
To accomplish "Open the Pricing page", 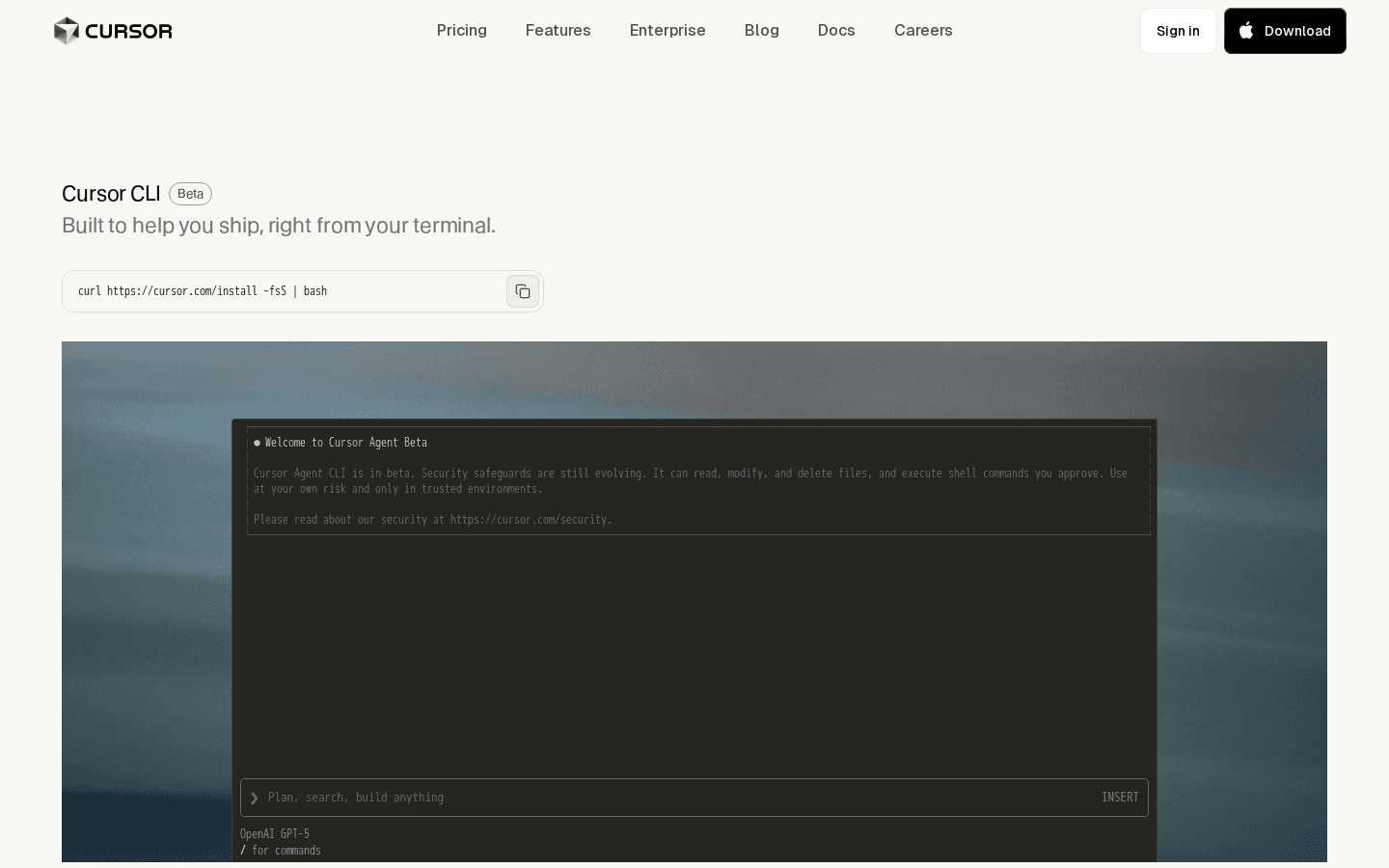I will [x=462, y=30].
